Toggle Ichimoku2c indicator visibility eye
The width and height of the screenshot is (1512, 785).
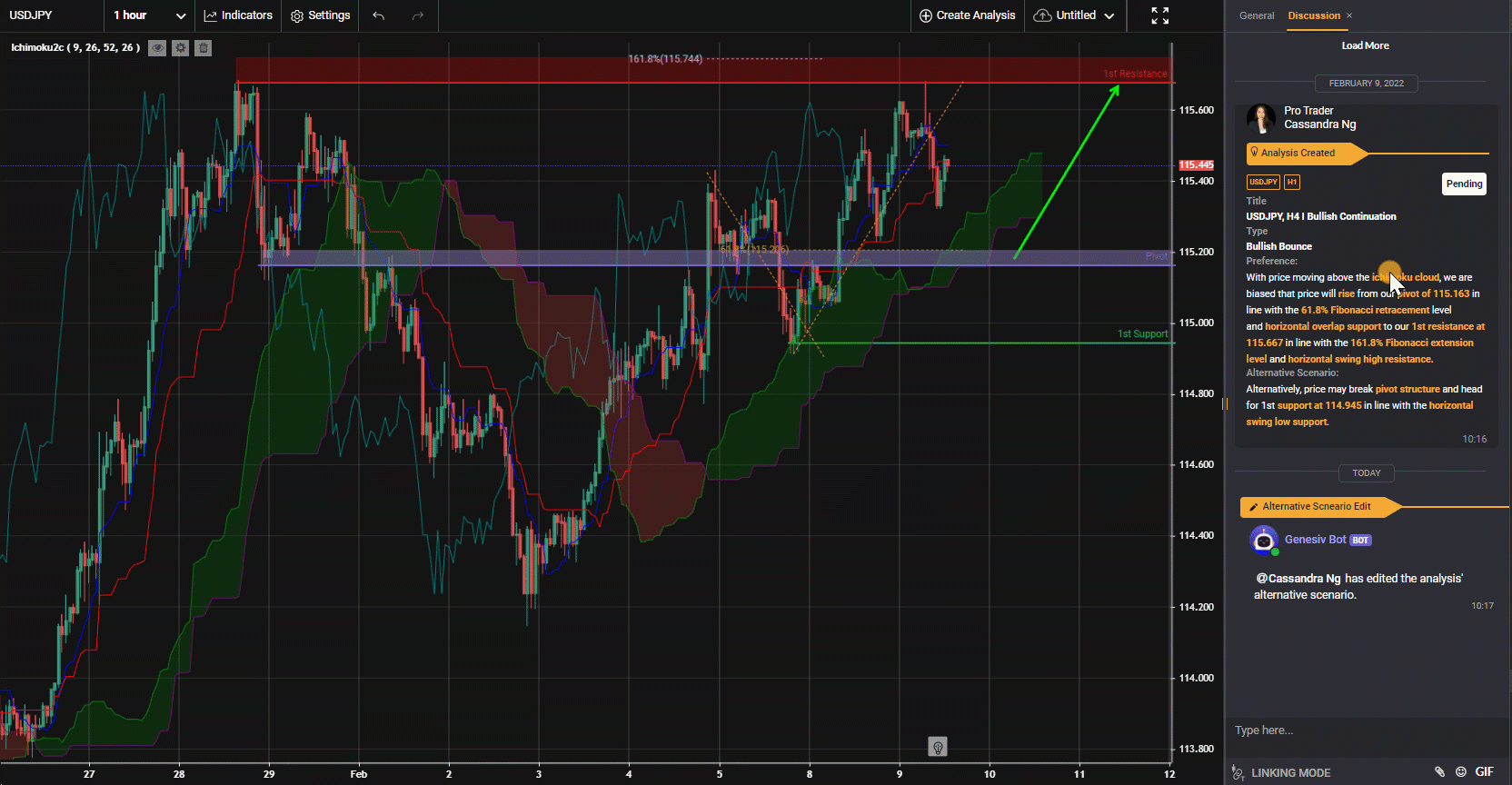[157, 48]
